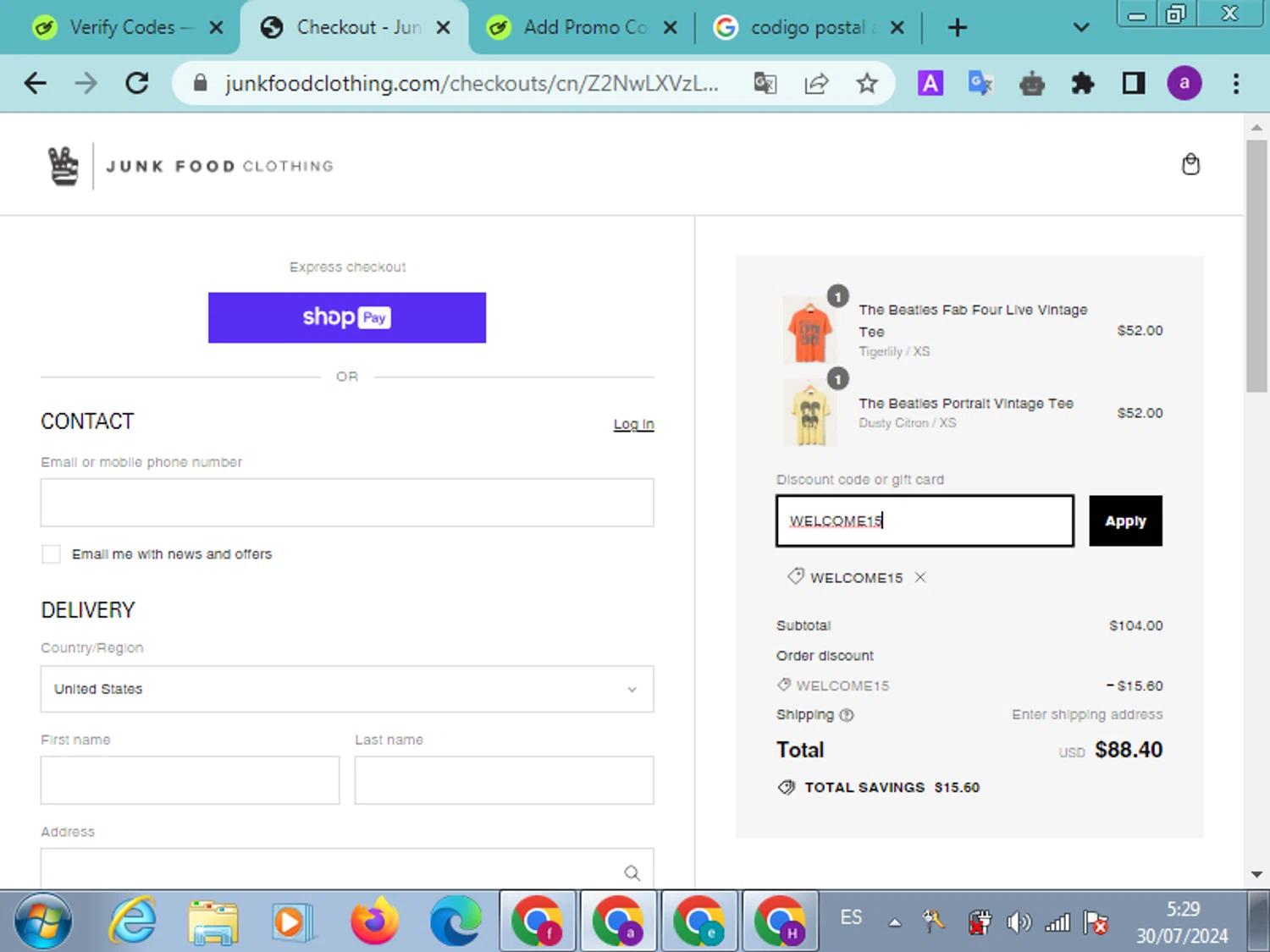The image size is (1270, 952).
Task: Open the purple profile avatar
Action: [x=1184, y=83]
